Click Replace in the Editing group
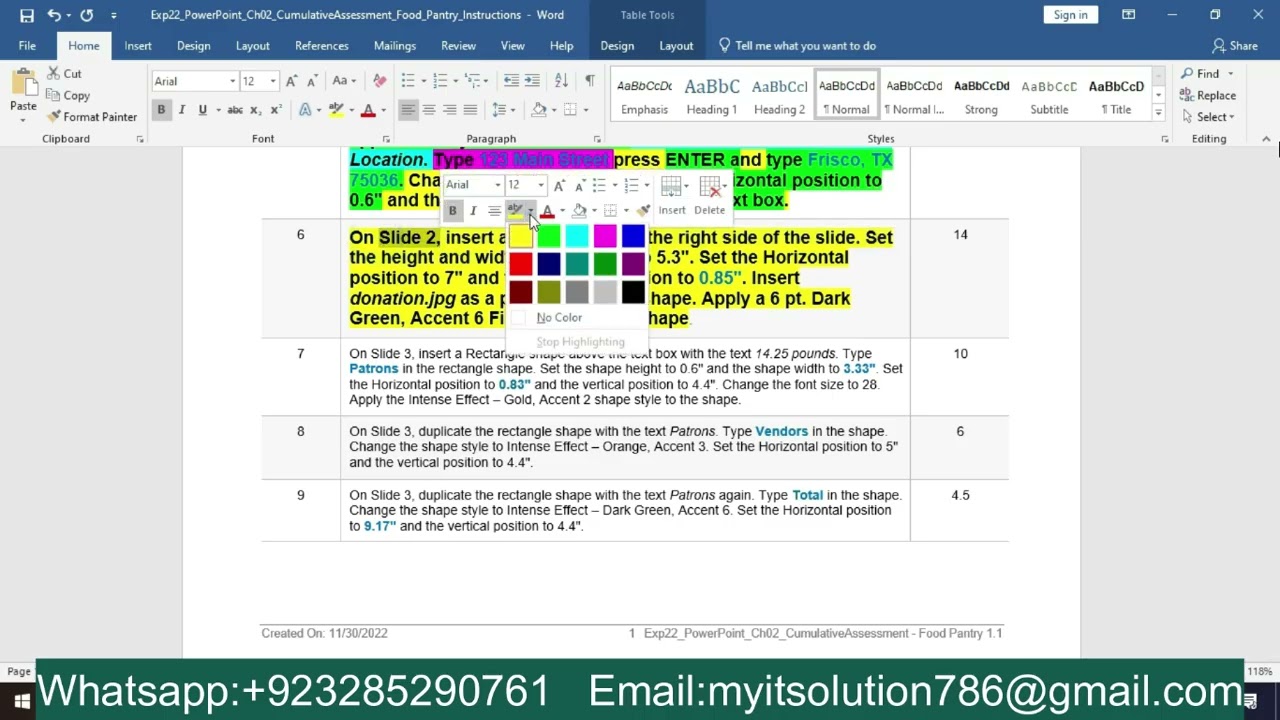The image size is (1280, 720). point(1208,95)
